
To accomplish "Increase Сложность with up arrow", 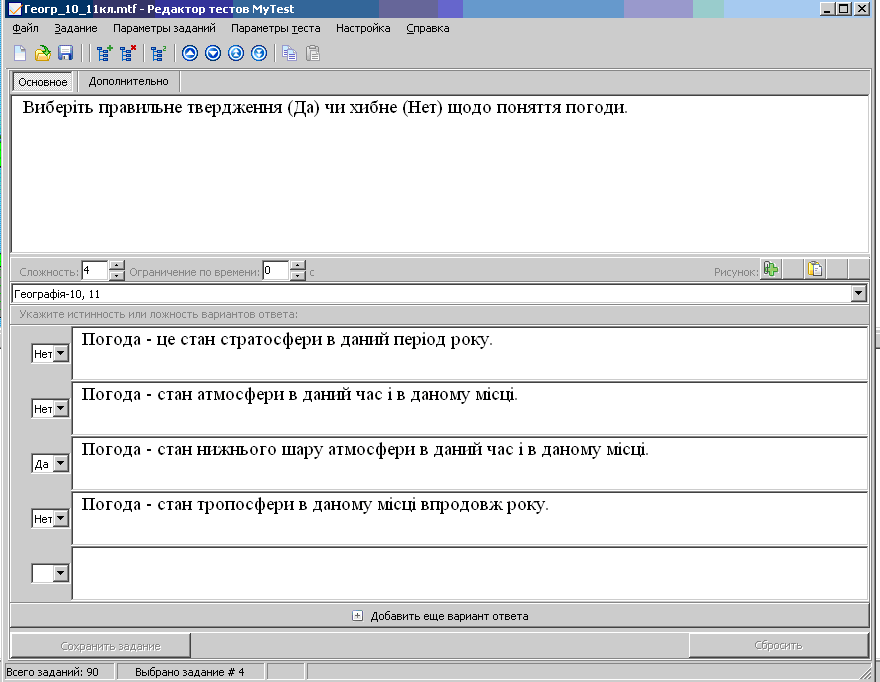I will coord(116,266).
